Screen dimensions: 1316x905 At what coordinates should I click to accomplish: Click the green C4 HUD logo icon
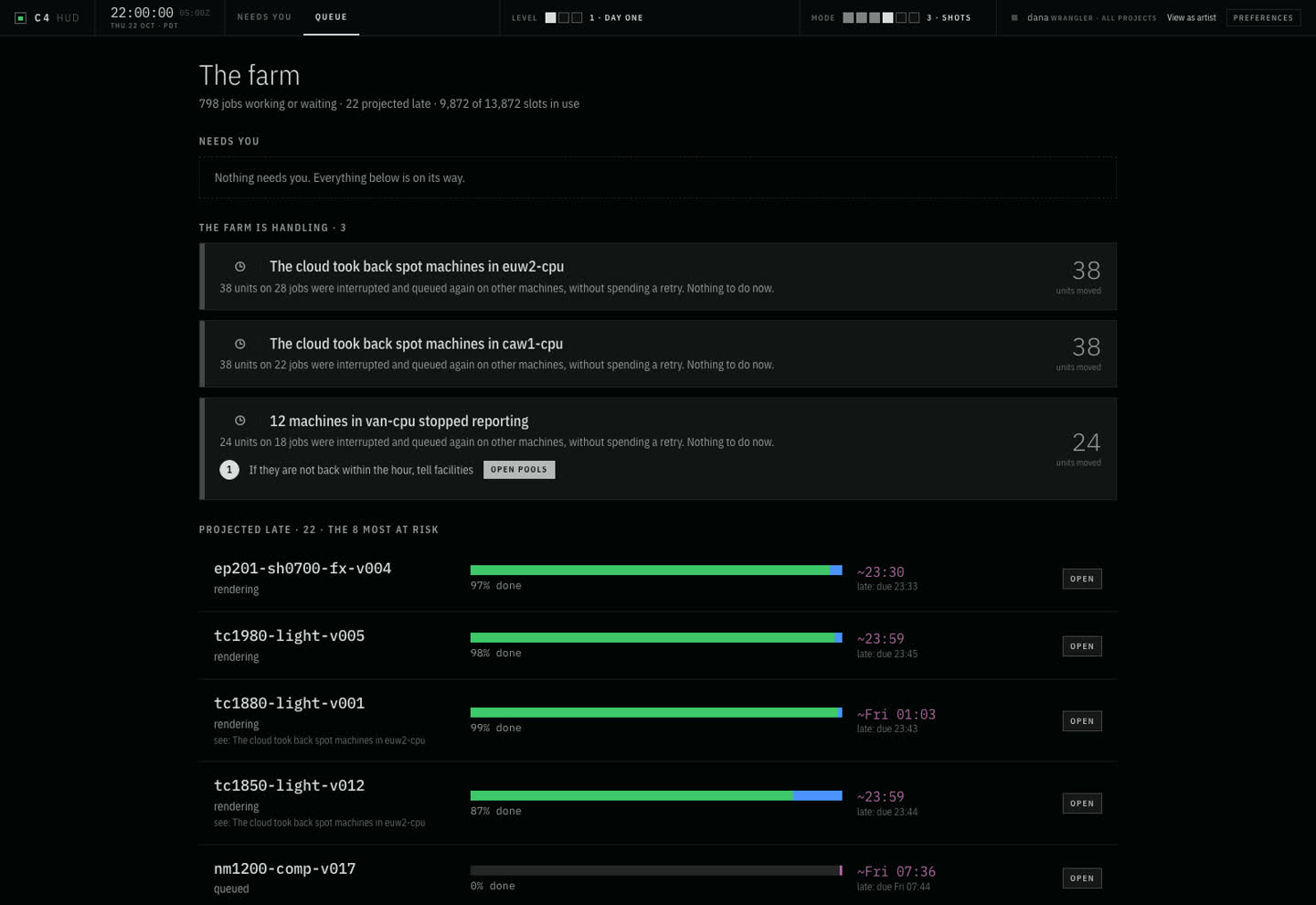point(20,17)
